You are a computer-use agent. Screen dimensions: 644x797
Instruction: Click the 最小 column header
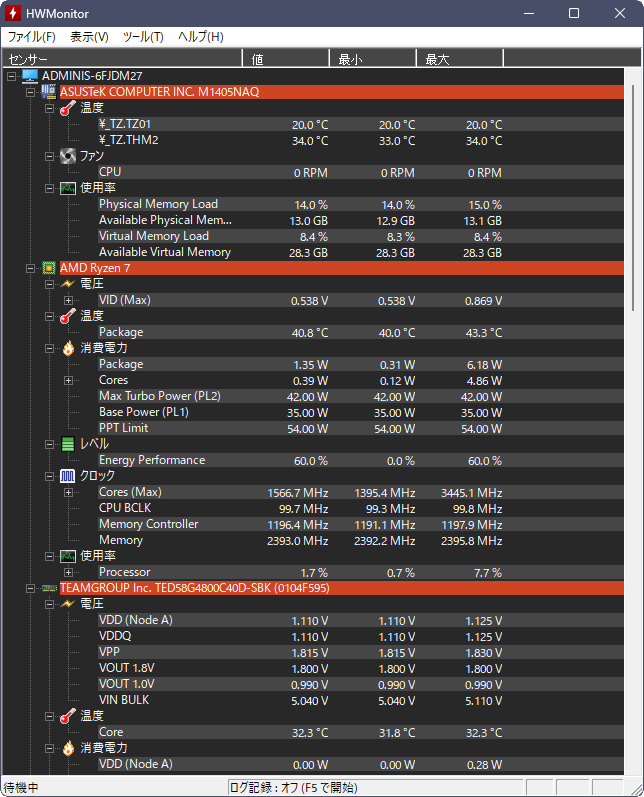[373, 58]
